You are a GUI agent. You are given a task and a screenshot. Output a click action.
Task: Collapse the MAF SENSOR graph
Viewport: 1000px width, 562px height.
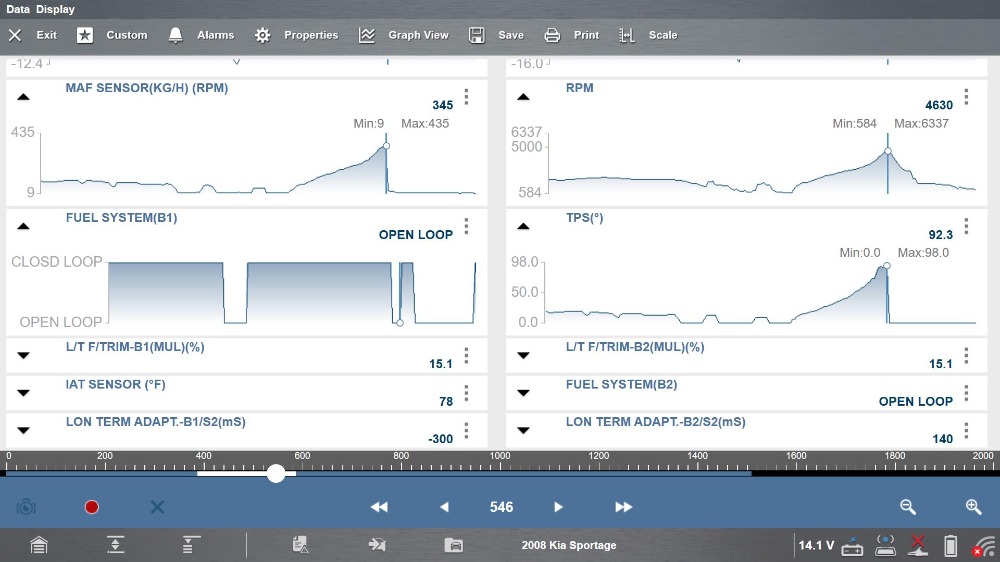coord(23,97)
